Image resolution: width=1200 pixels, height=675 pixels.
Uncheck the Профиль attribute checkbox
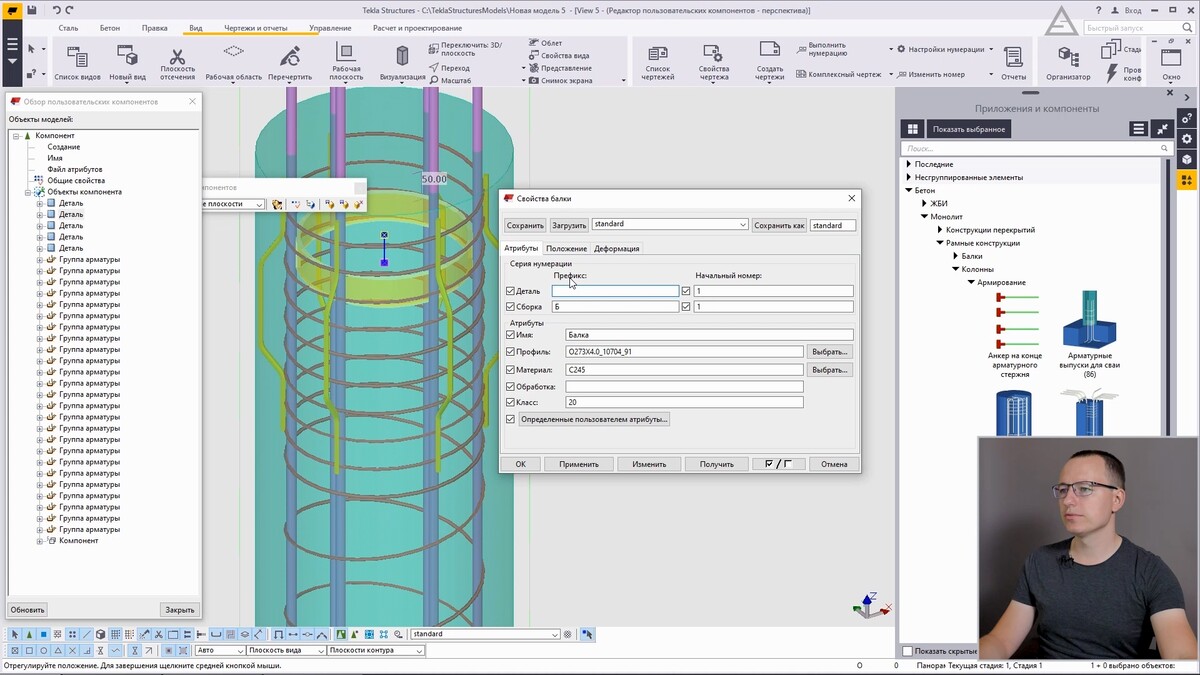pos(511,352)
